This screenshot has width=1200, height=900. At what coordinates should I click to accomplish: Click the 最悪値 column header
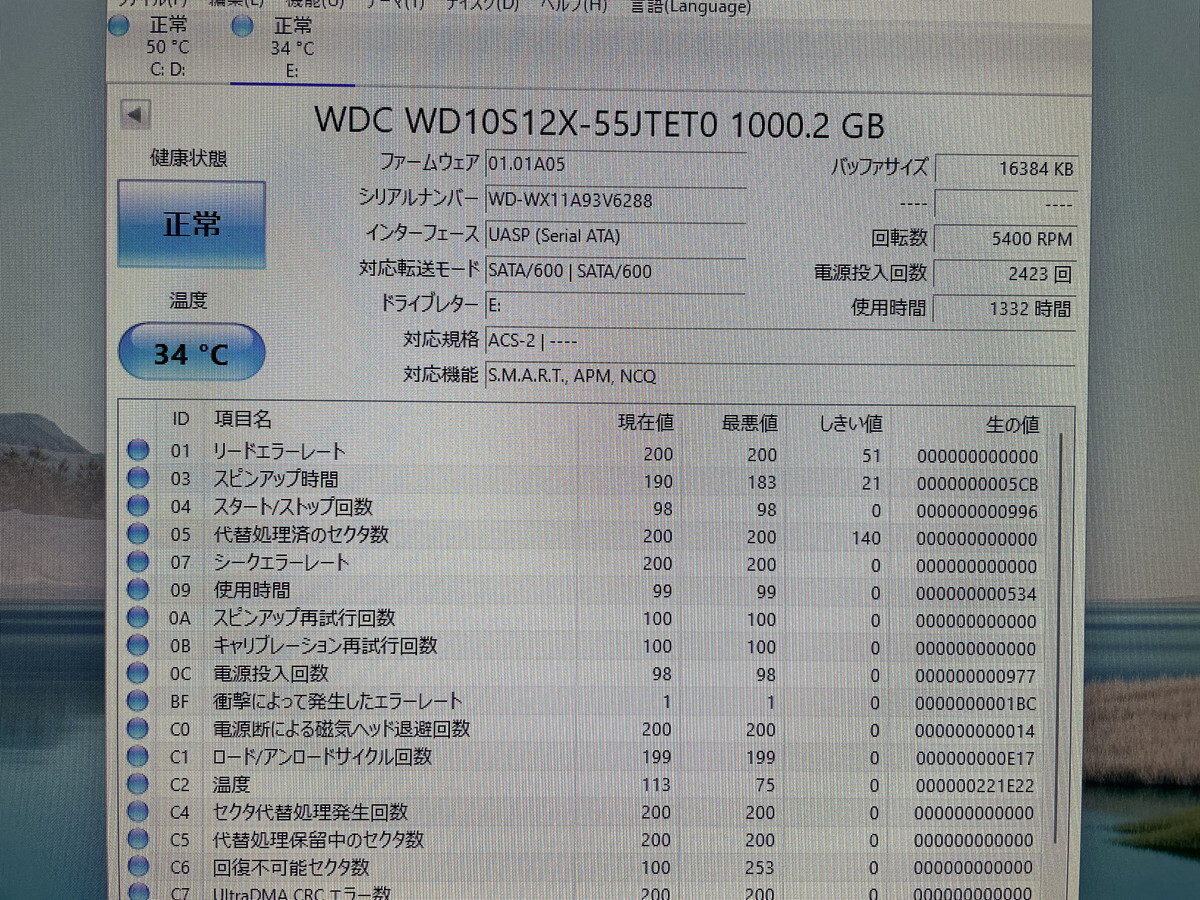tap(750, 423)
